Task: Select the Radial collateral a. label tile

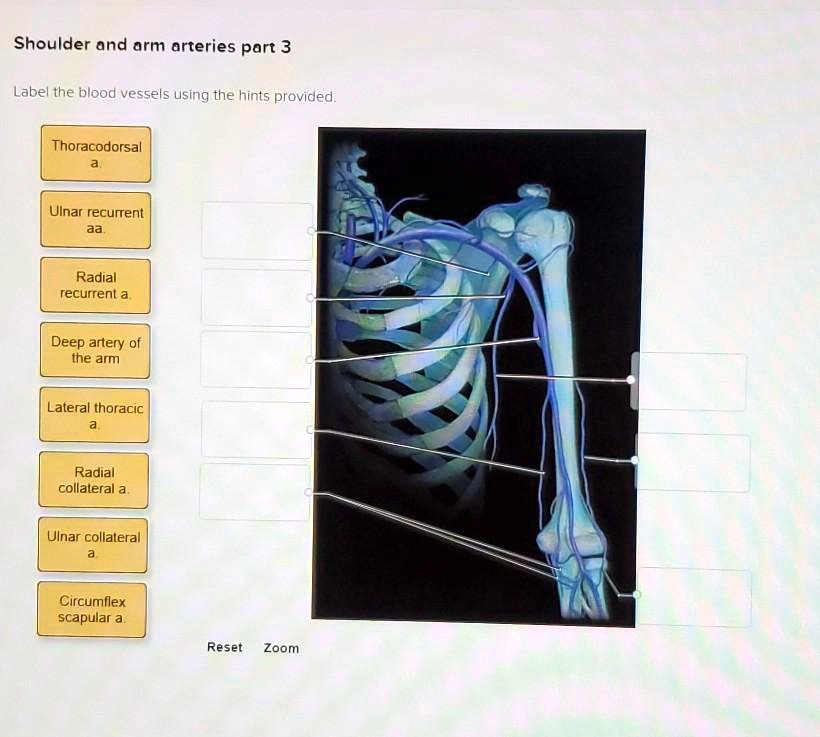Action: pyautogui.click(x=95, y=480)
